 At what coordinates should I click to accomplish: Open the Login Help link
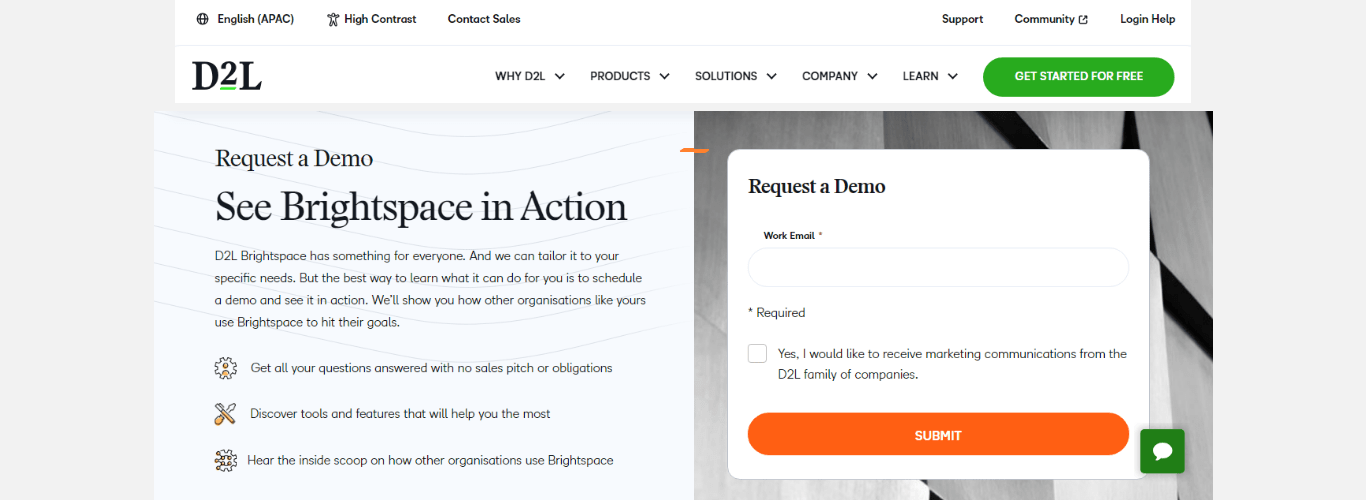point(1147,19)
